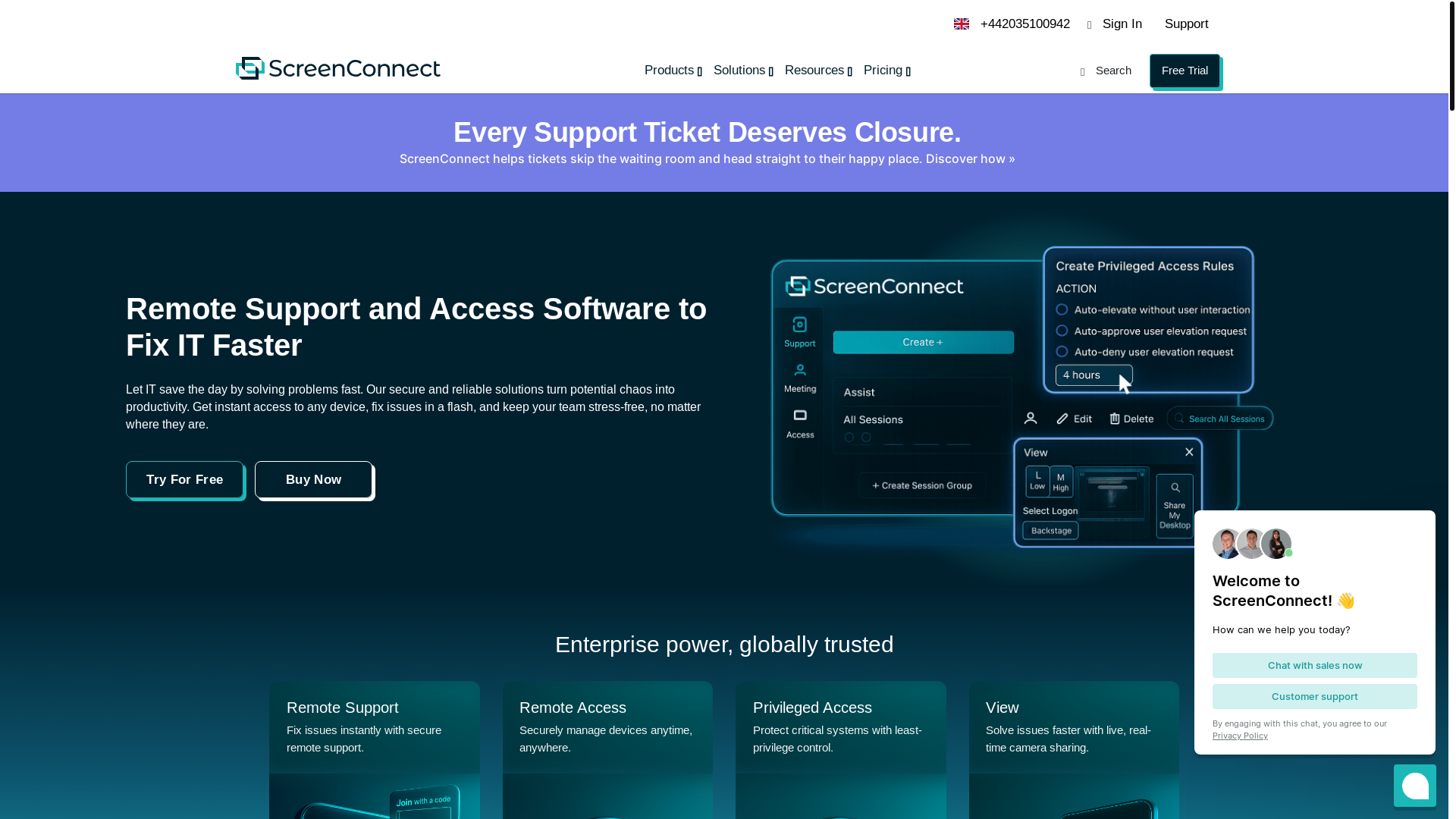The height and width of the screenshot is (819, 1456).
Task: Choose Customer support in chat widget
Action: pyautogui.click(x=1314, y=696)
